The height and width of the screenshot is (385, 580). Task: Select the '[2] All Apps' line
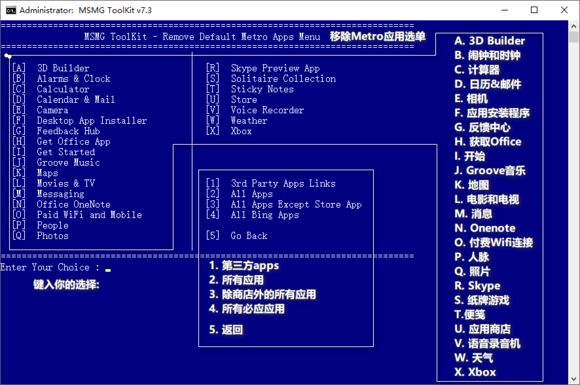(240, 194)
